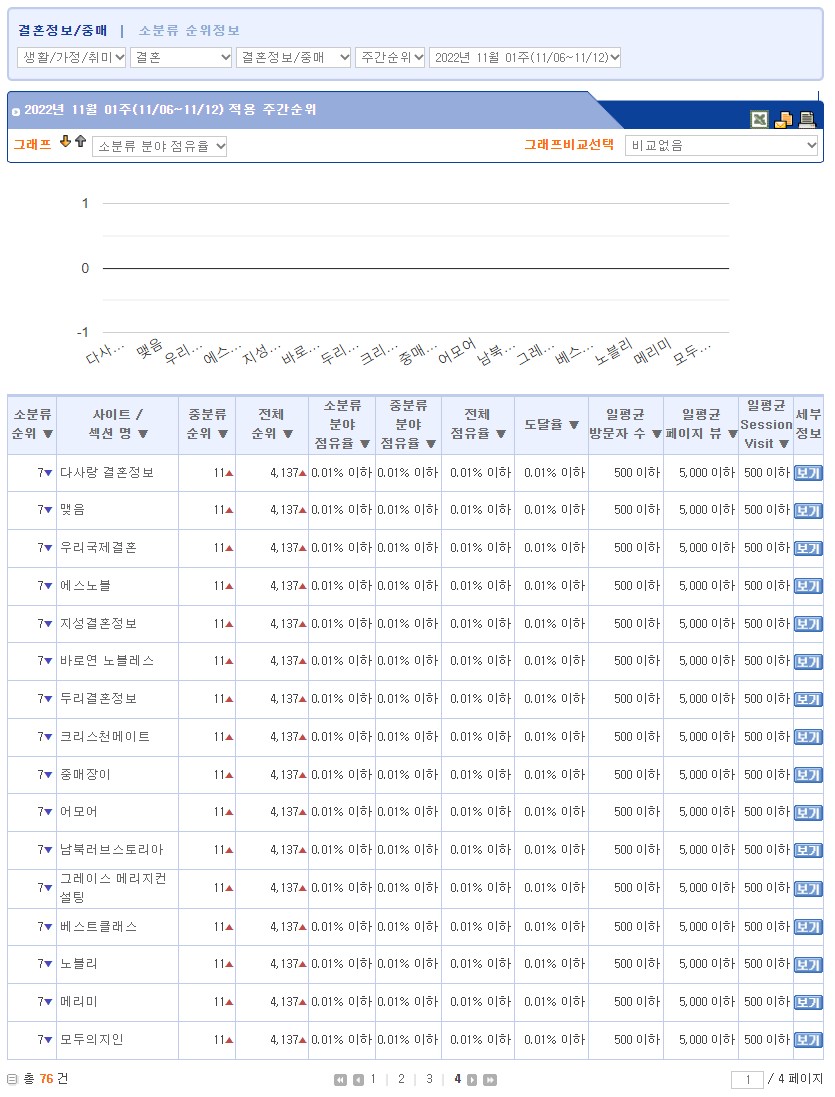
Task: Click the graph down arrow icon
Action: 66,142
